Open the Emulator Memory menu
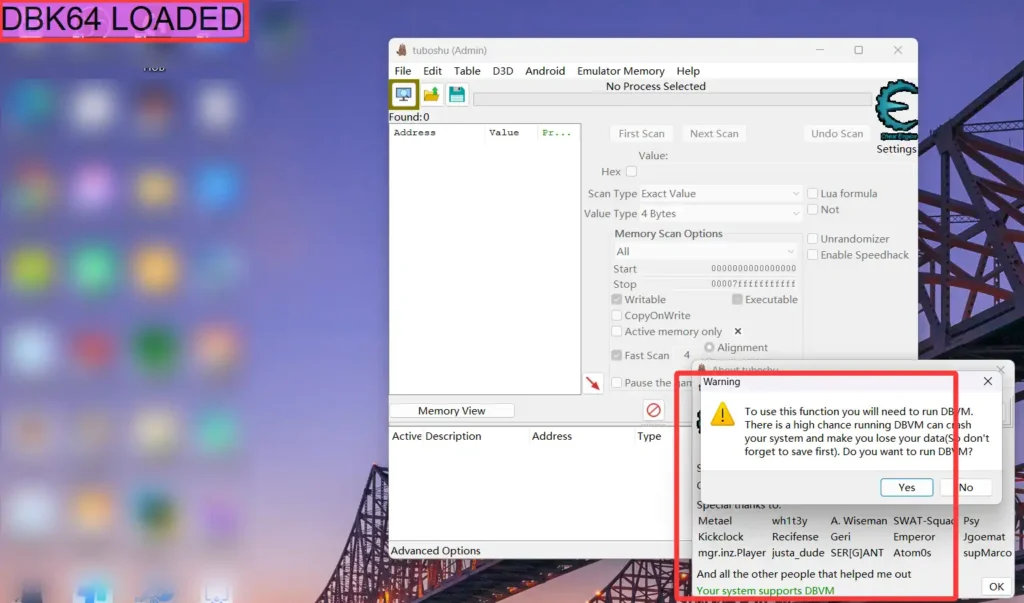Image resolution: width=1024 pixels, height=603 pixels. pos(620,71)
